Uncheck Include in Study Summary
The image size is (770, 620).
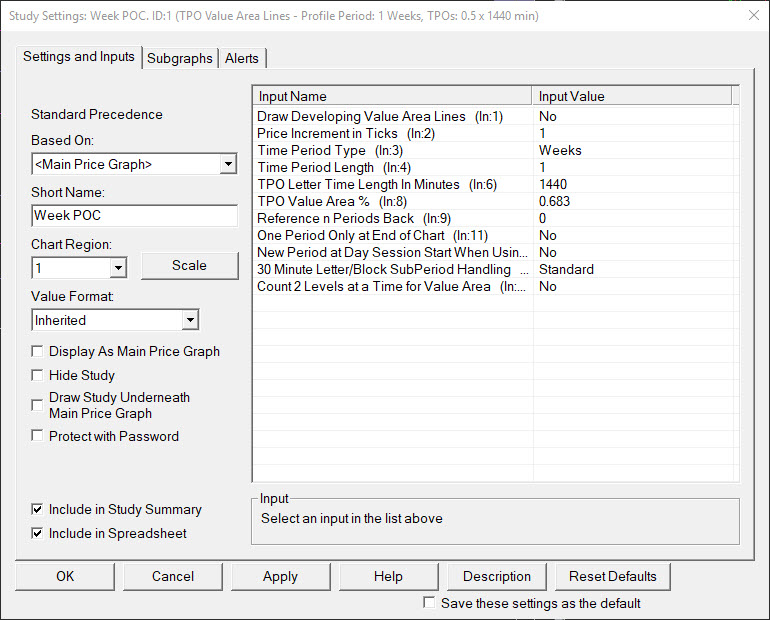(38, 510)
